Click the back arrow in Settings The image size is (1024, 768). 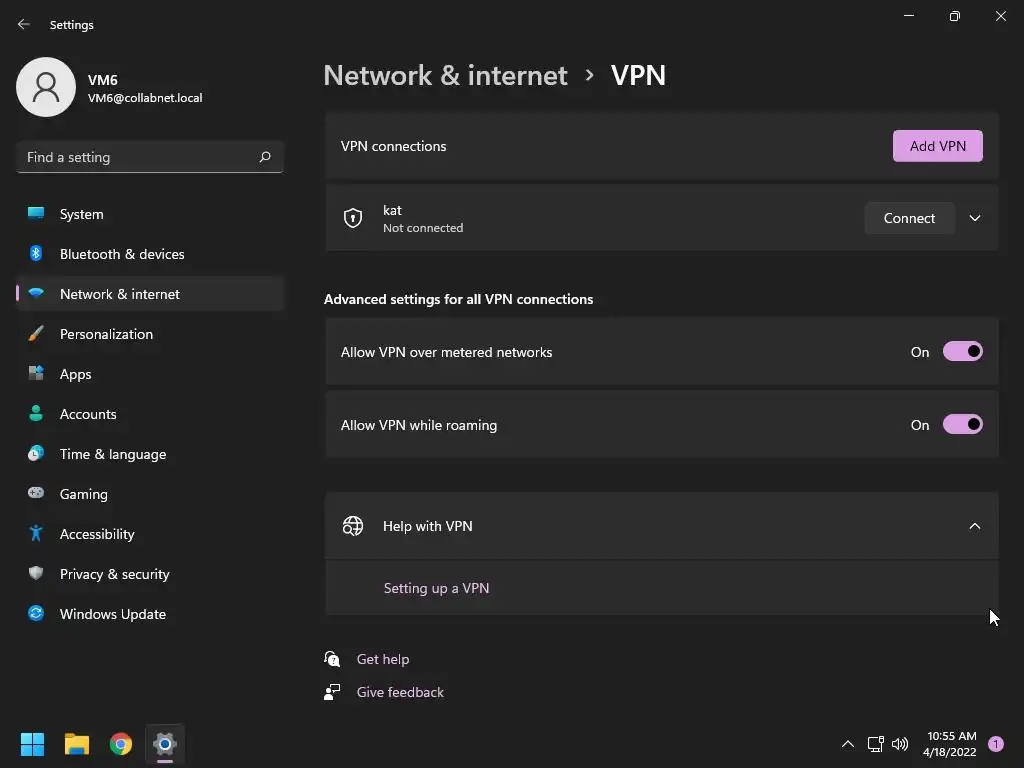pos(24,25)
